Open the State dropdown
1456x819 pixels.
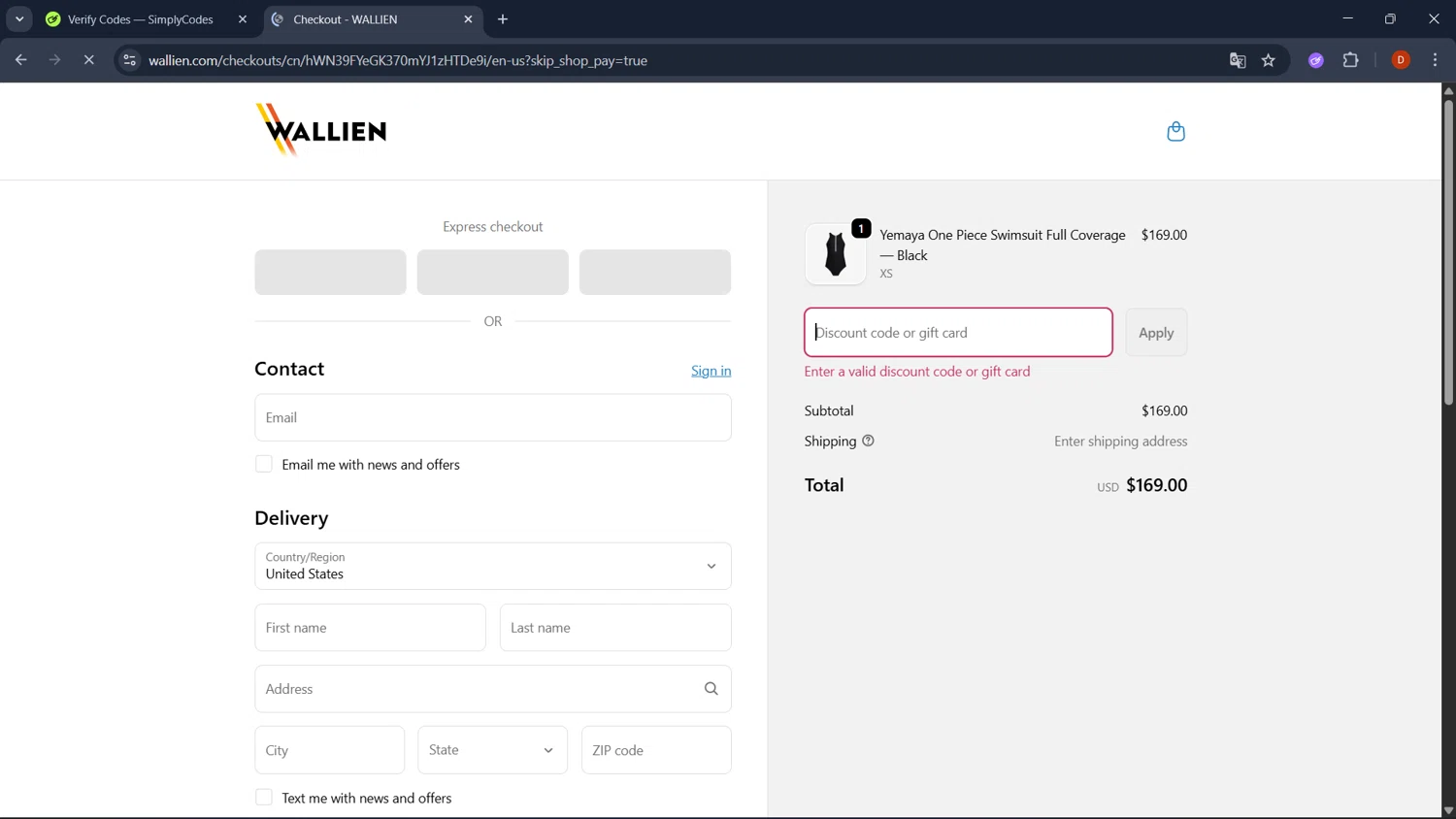tap(493, 750)
